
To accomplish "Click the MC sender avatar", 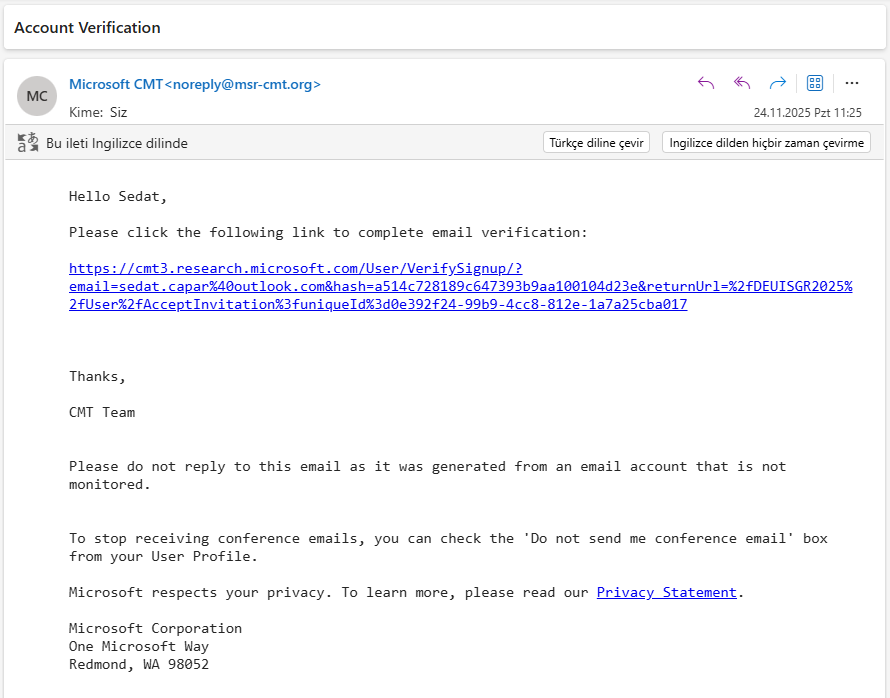I will [x=37, y=96].
